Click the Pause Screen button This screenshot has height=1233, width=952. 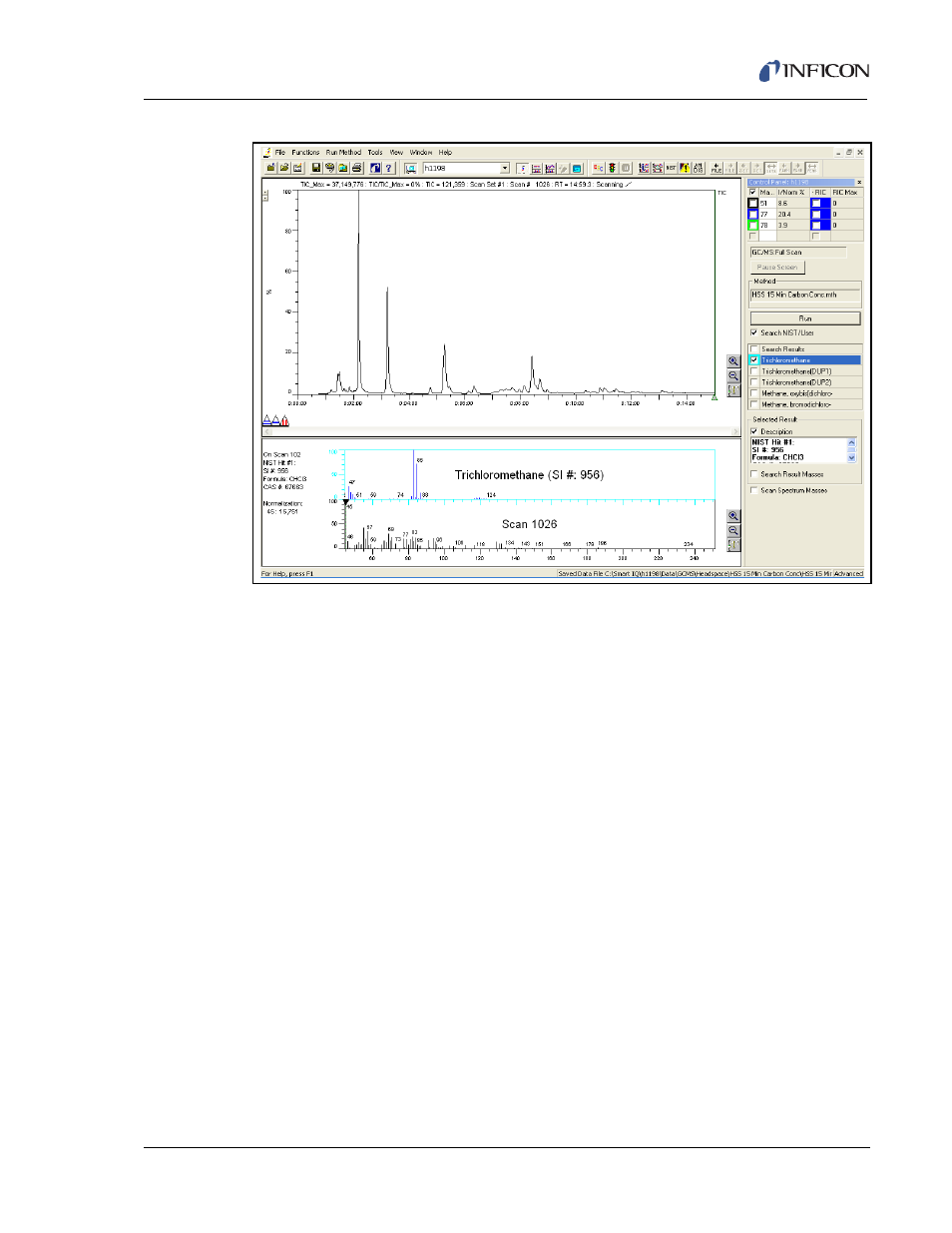777,268
